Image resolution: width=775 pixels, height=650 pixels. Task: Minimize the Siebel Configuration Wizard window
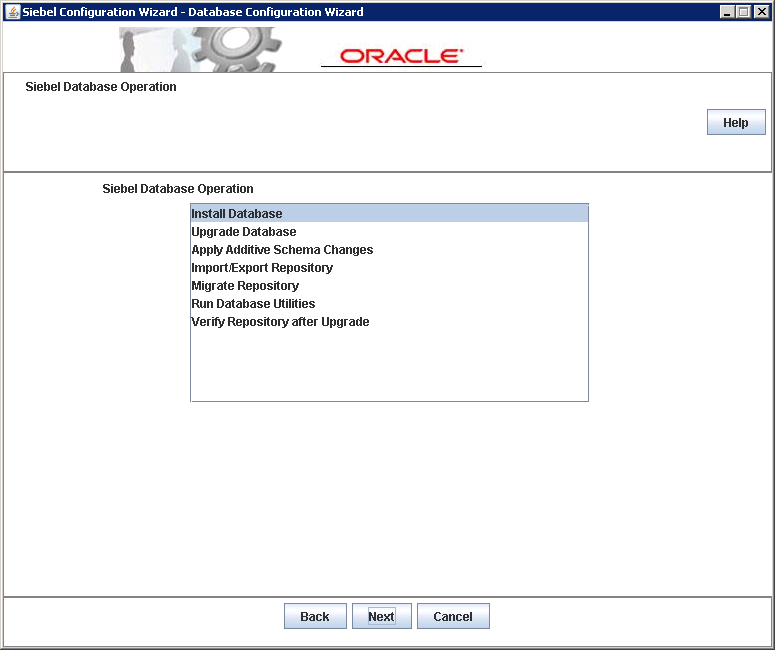[x=727, y=12]
